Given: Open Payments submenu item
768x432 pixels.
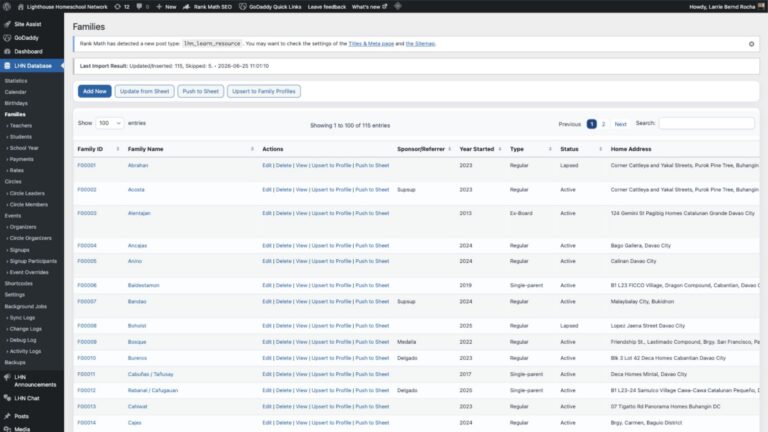Looking at the screenshot, I should coord(22,159).
